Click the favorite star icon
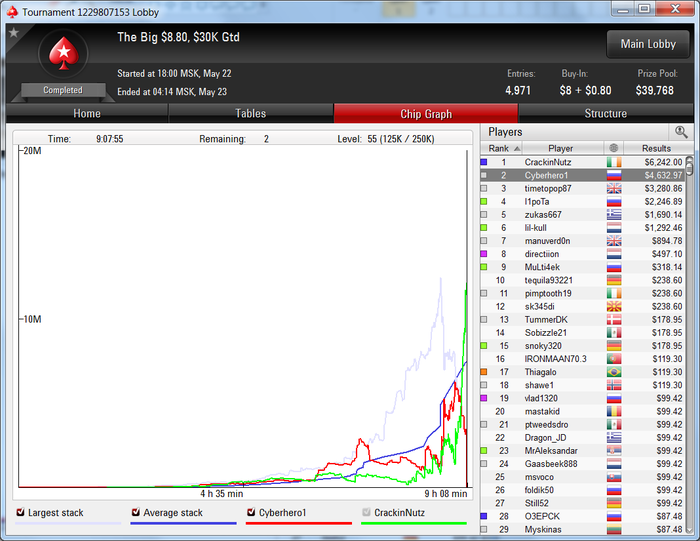This screenshot has width=700, height=541. click(x=14, y=33)
